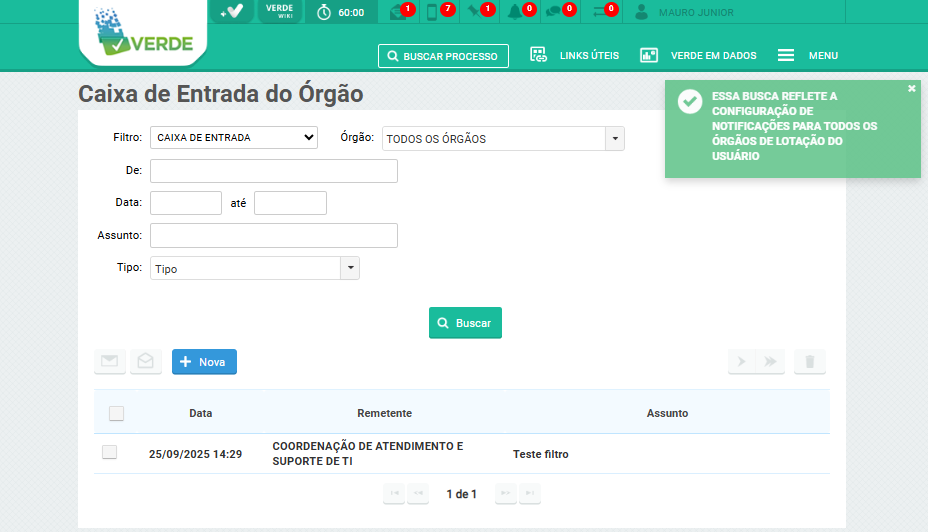Click the pinned items icon in top bar
The width and height of the screenshot is (928, 532).
tap(476, 12)
